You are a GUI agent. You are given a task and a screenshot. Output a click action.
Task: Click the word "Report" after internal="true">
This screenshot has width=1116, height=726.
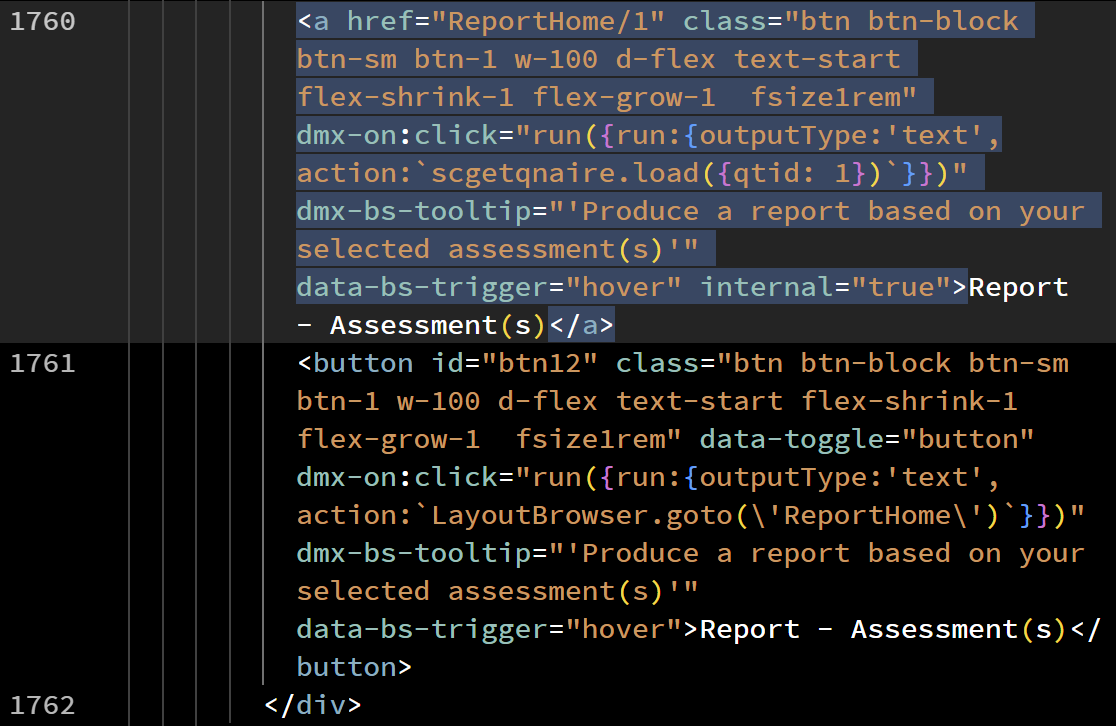click(1018, 287)
